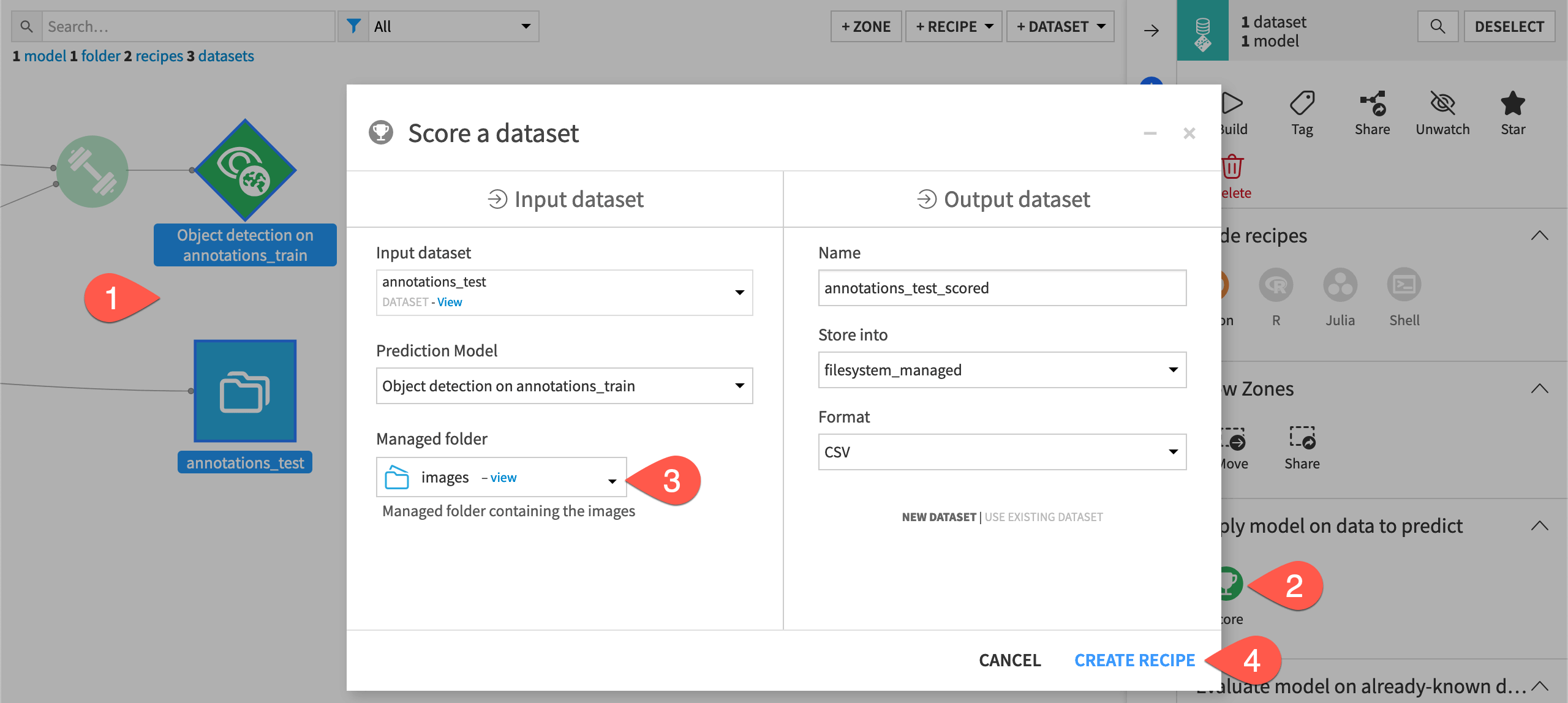
Task: Click the folder count link
Action: pos(100,56)
